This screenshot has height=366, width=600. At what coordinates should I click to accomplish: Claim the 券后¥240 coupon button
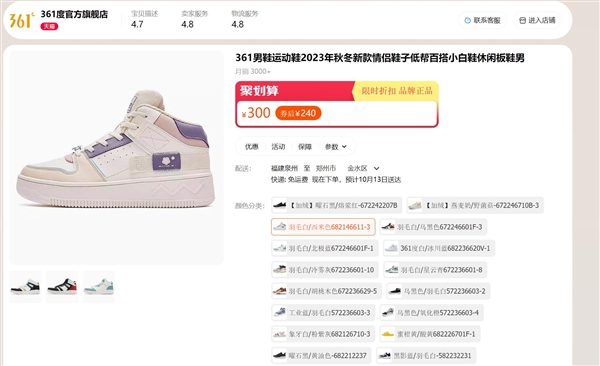(298, 113)
